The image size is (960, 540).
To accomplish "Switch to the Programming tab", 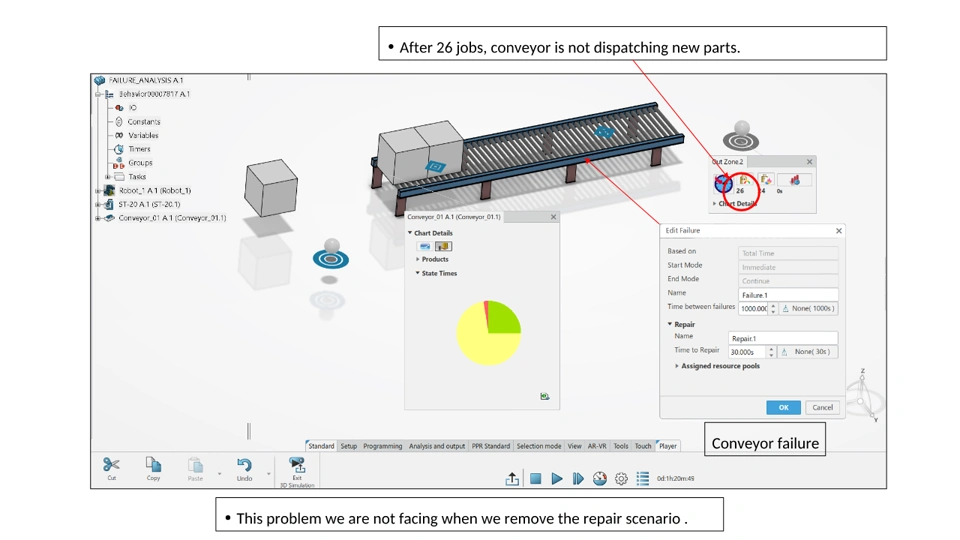I will [383, 446].
